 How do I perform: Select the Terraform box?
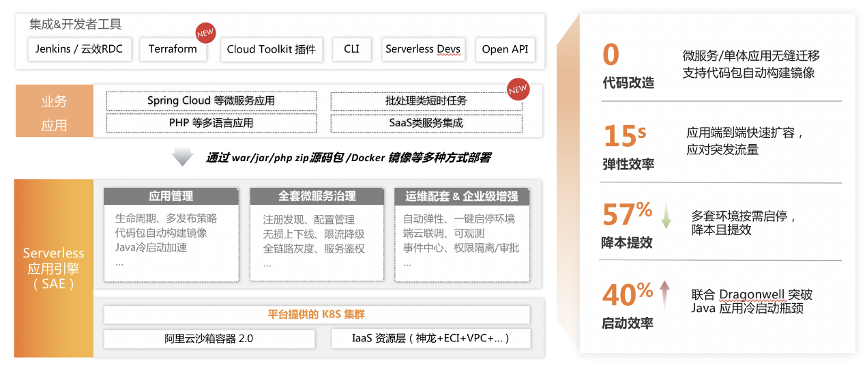[x=173, y=49]
